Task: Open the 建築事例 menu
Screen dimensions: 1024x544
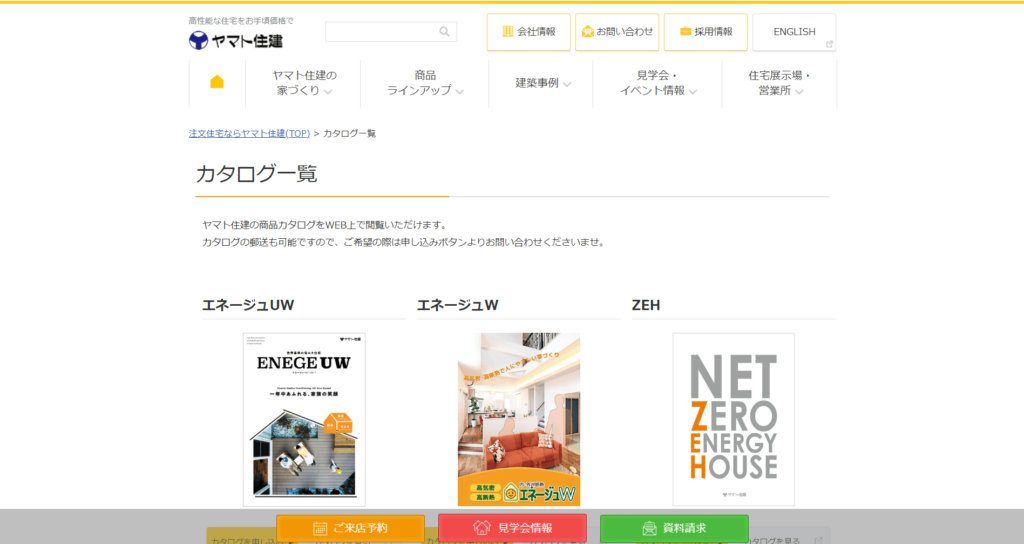Action: tap(541, 83)
